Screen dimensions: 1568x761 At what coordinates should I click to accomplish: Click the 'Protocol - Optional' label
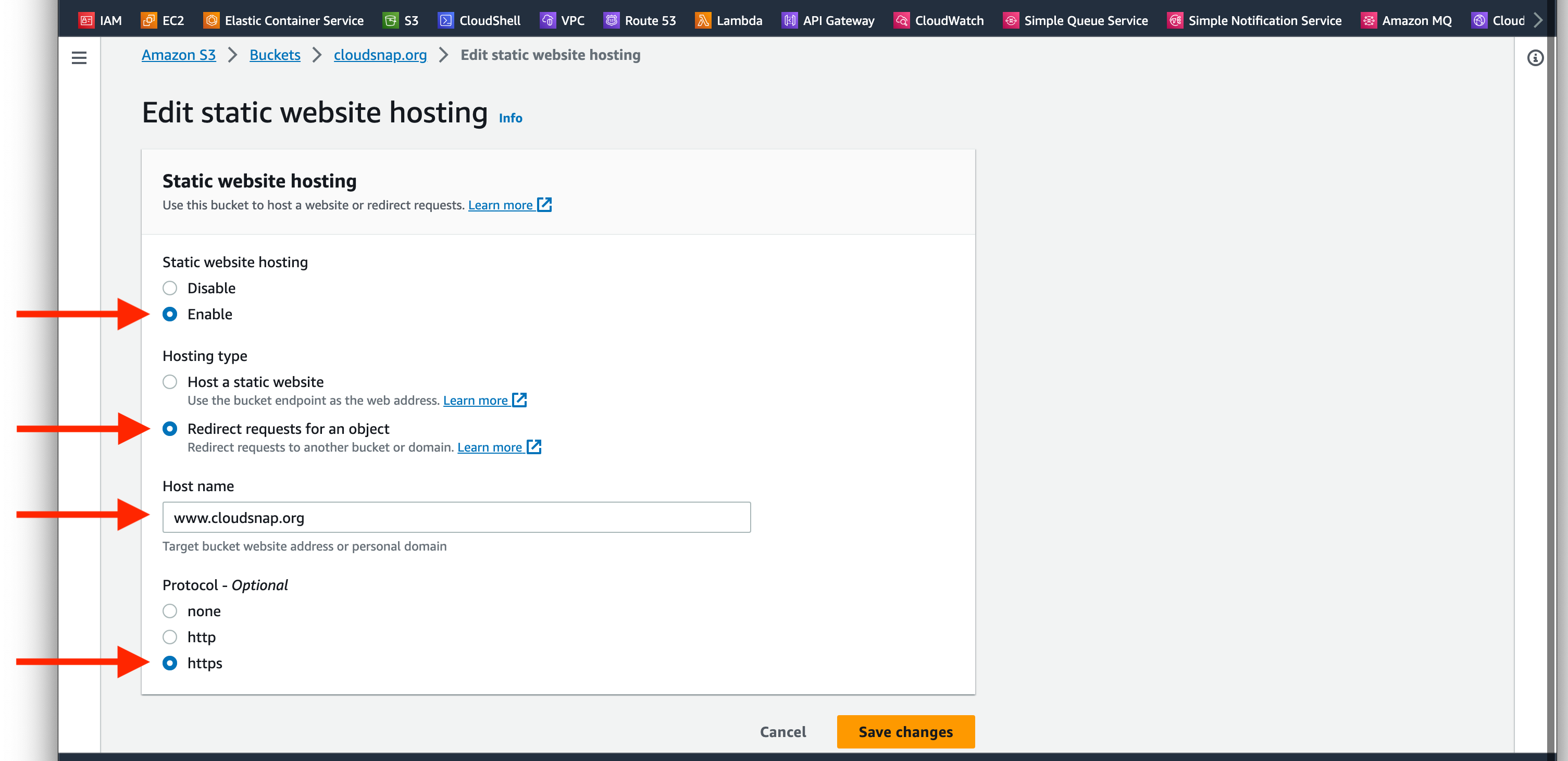coord(225,585)
